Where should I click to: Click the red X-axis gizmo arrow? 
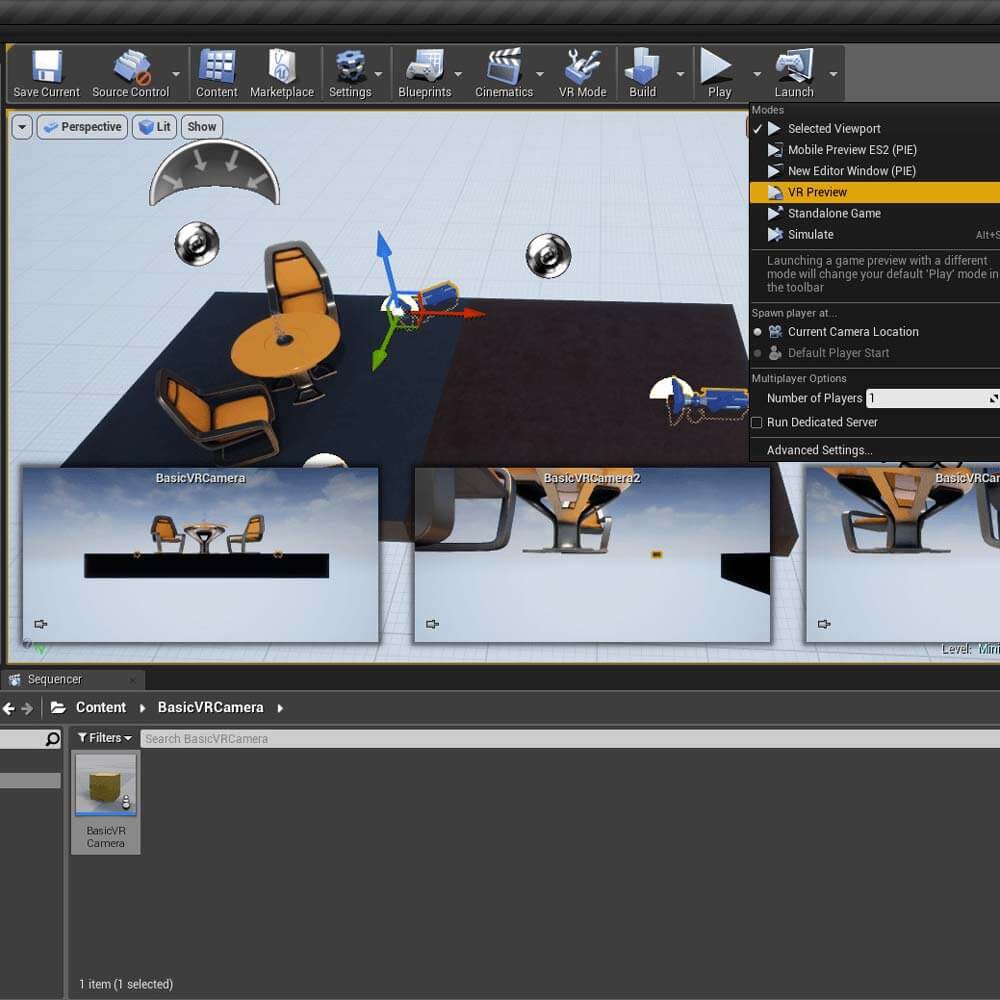point(473,313)
